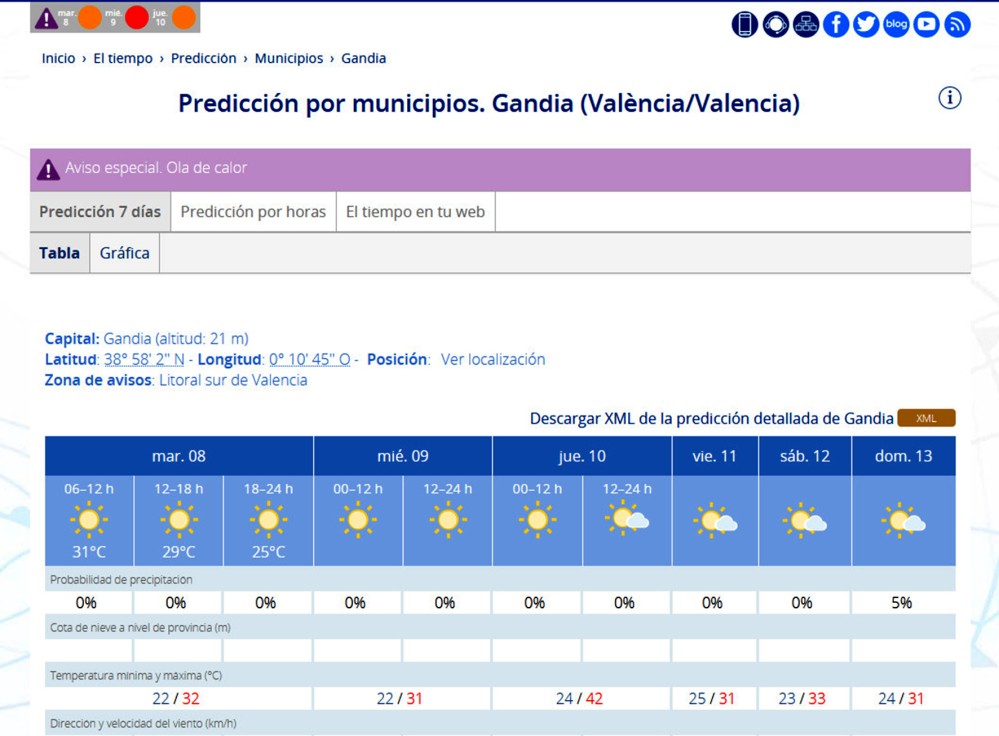
Task: Go to Inicio breadcrumb link
Action: click(x=58, y=58)
